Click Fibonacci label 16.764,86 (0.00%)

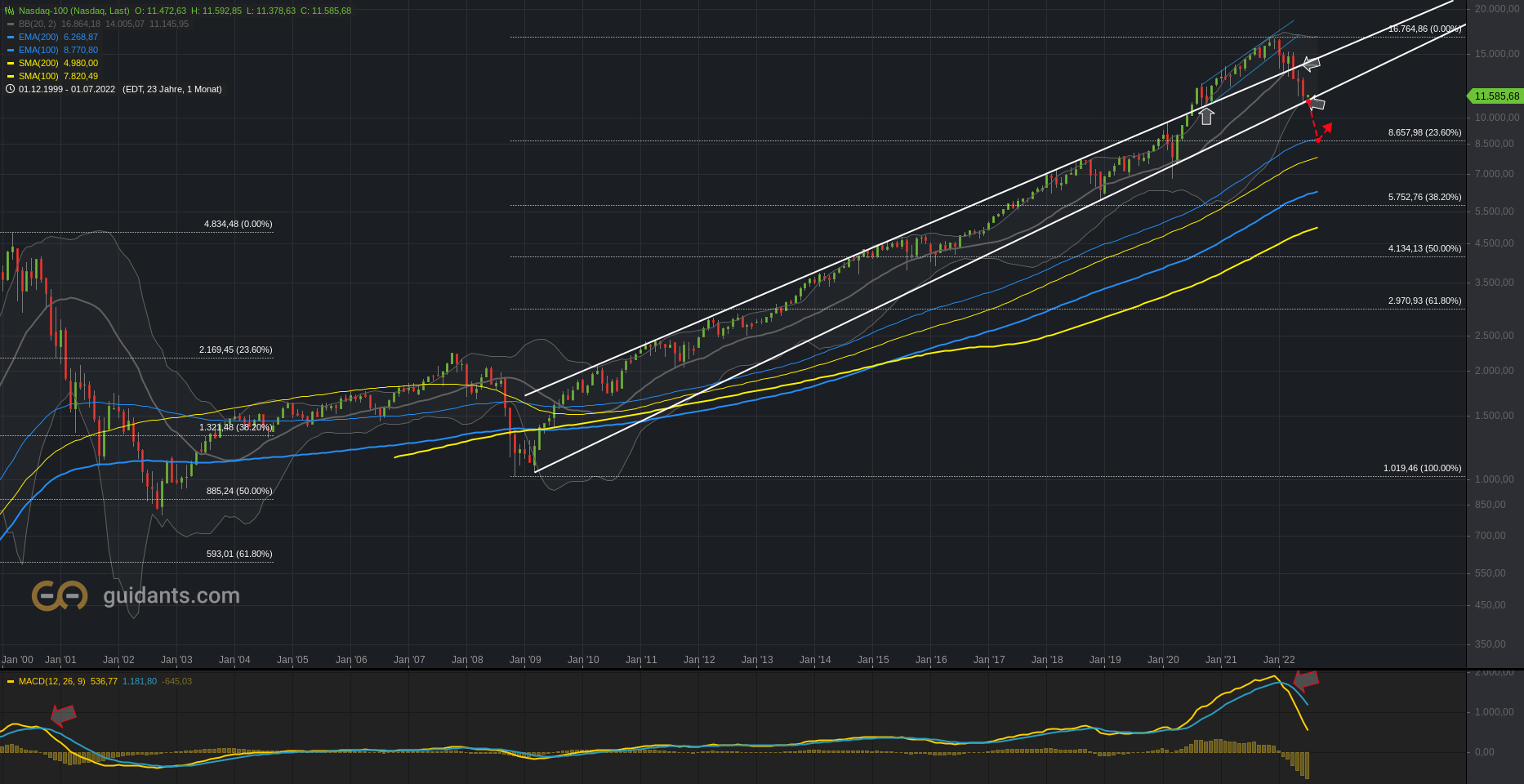pos(1425,29)
